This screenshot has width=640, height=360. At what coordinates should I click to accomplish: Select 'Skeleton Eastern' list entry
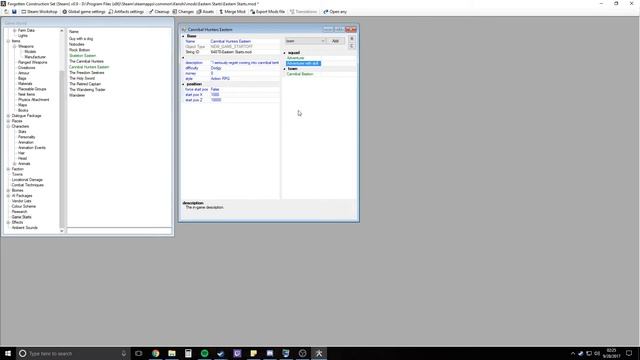click(x=82, y=56)
